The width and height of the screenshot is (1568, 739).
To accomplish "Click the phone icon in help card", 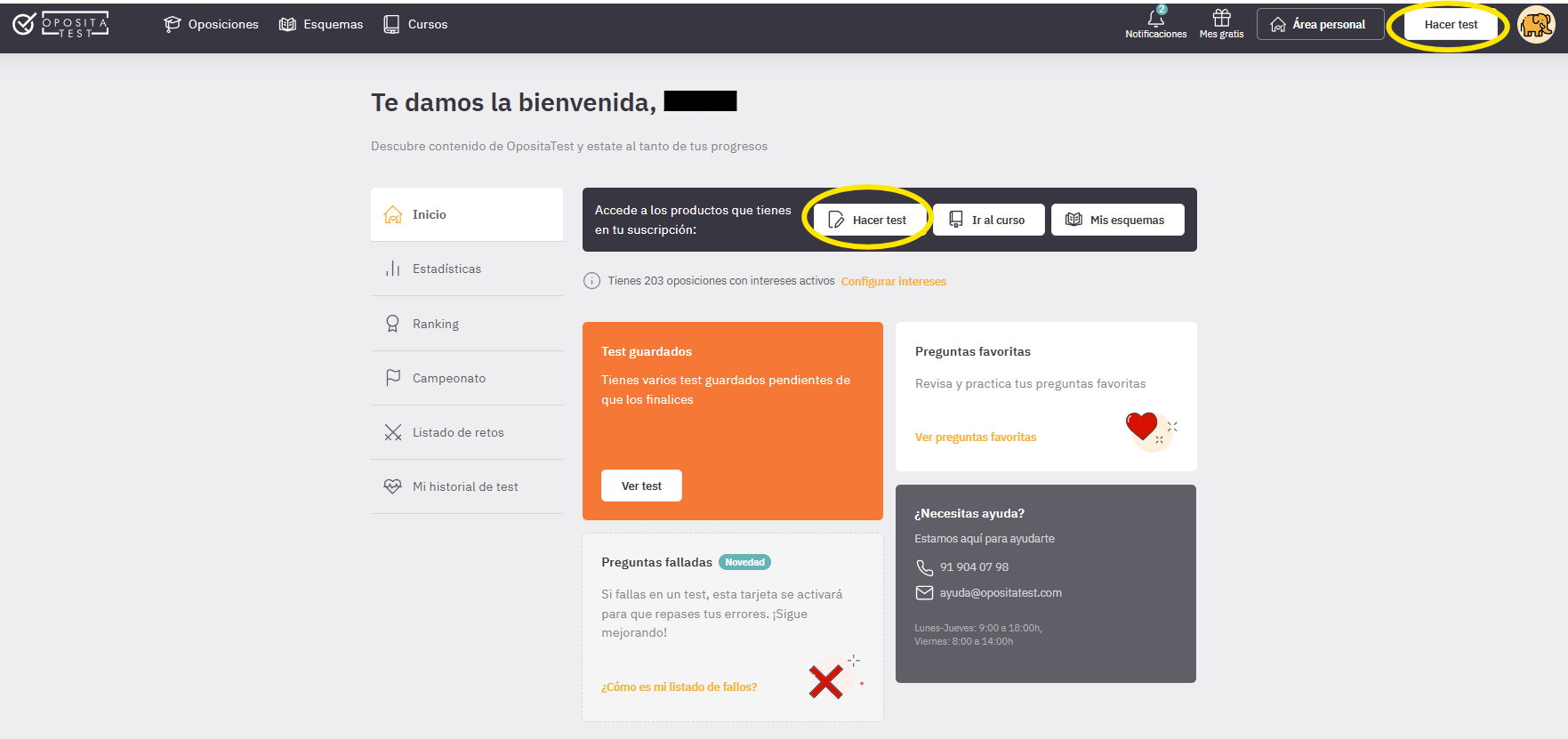I will pyautogui.click(x=924, y=567).
